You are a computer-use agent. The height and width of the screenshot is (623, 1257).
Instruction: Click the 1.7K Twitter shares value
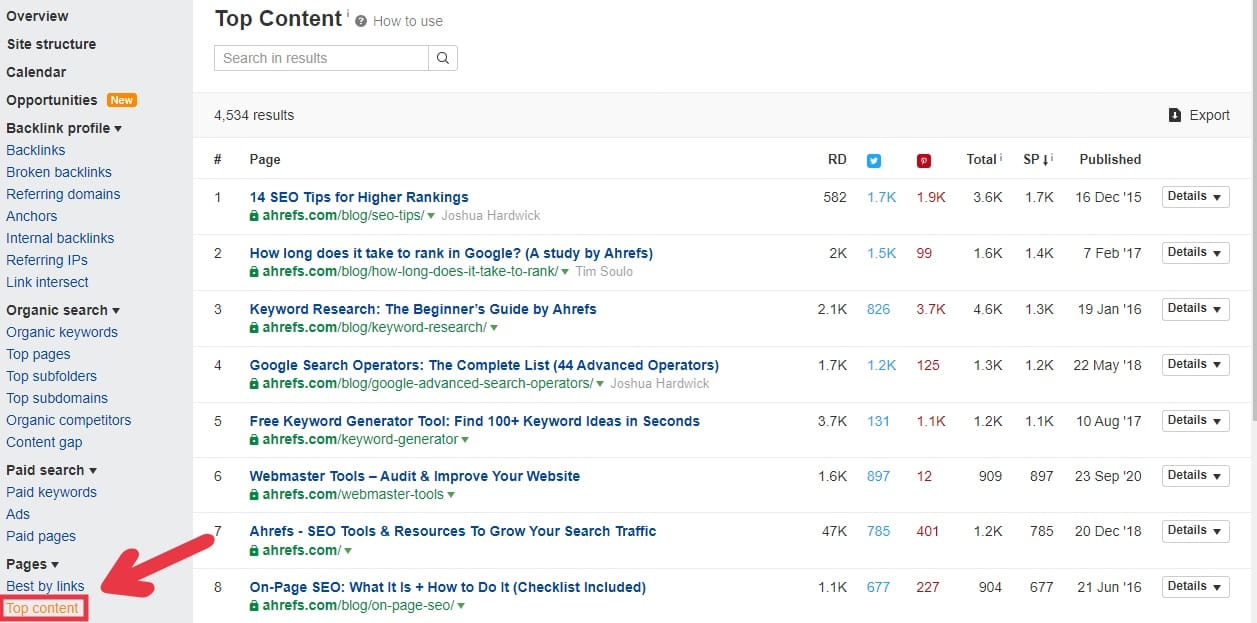tap(882, 197)
